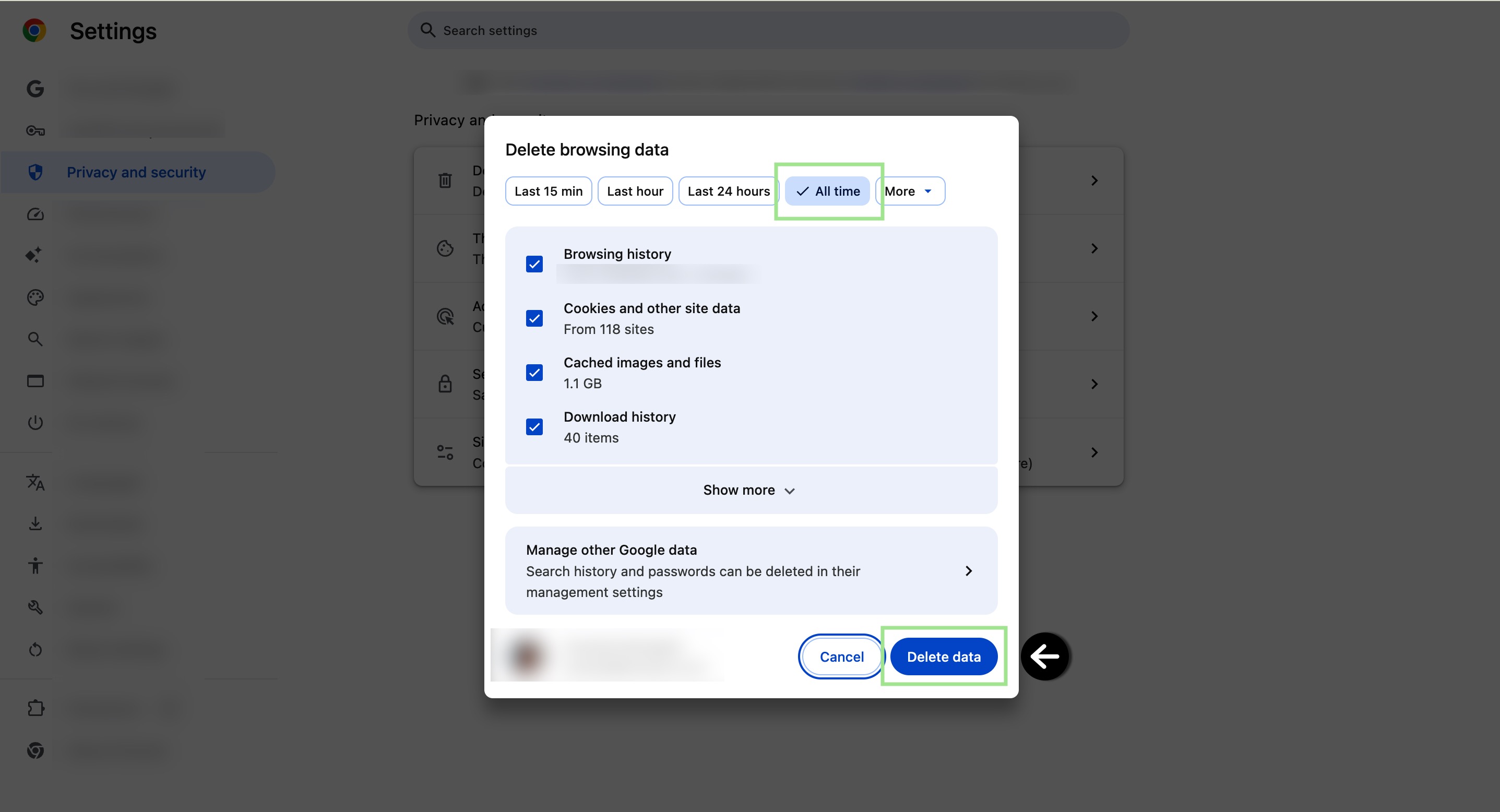This screenshot has height=812, width=1500.
Task: Select the All time range chip
Action: [827, 191]
